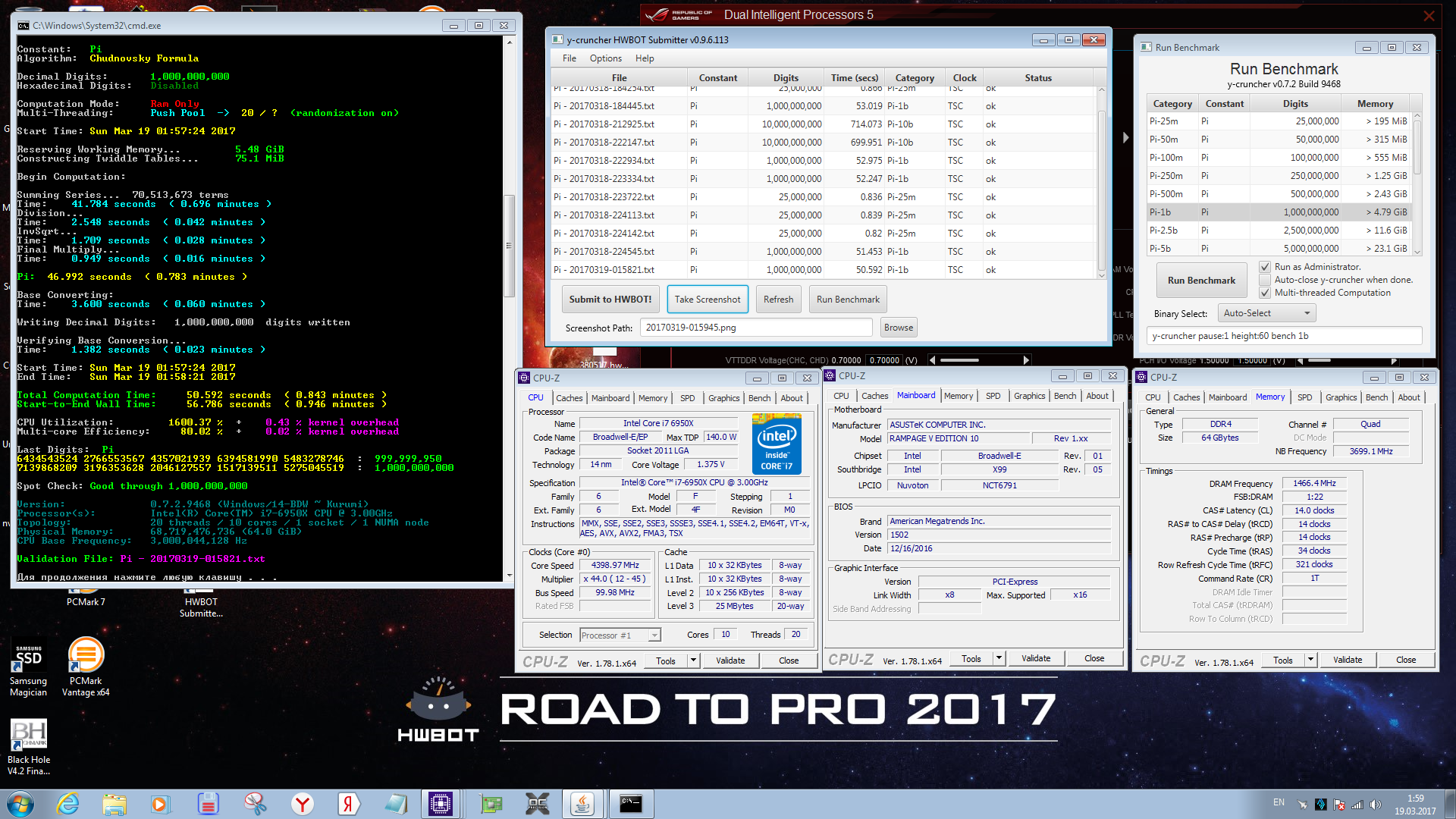Image resolution: width=1456 pixels, height=819 pixels.
Task: Open PCMark Vantage x64 desktop shortcut
Action: point(86,667)
